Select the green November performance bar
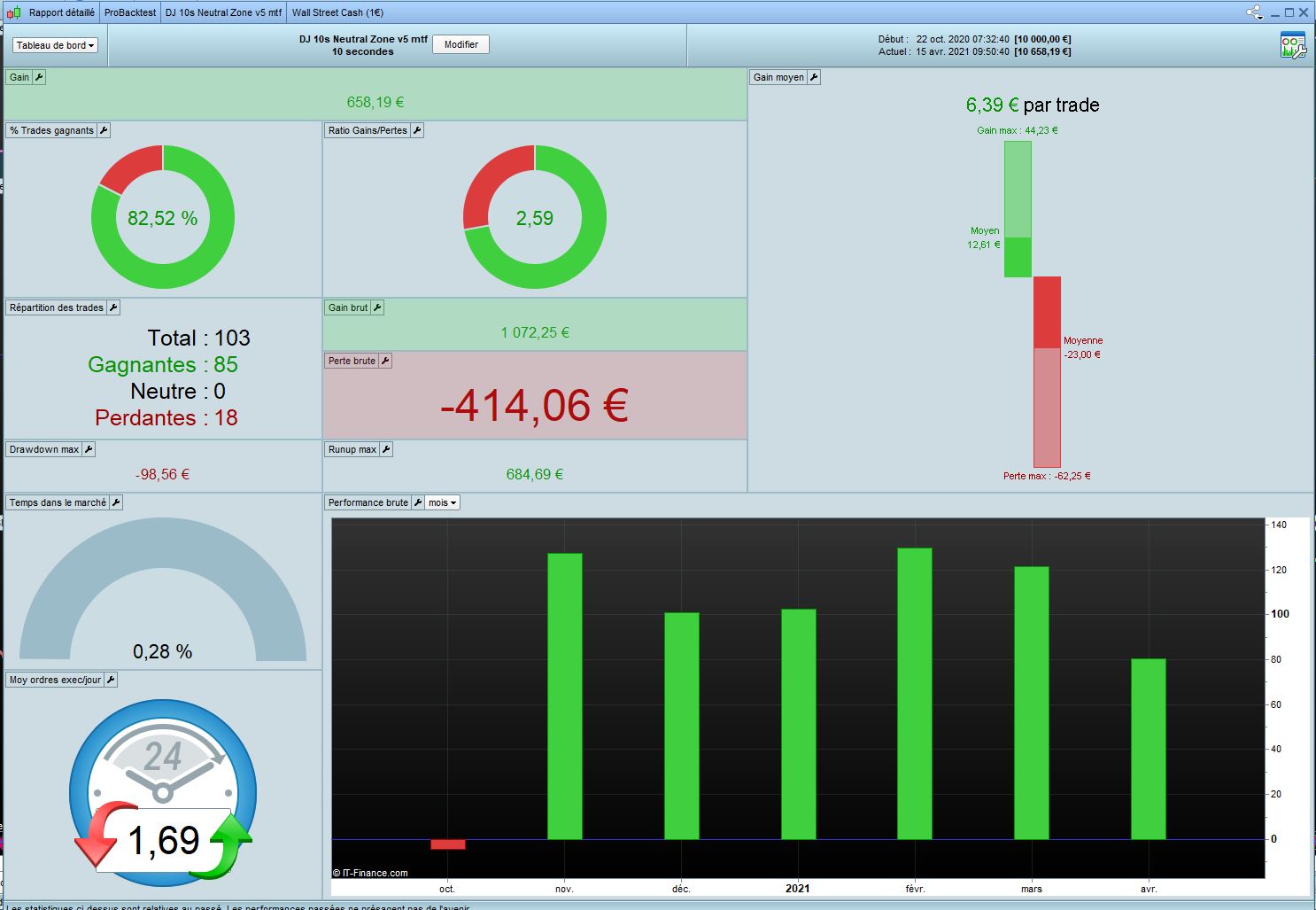The image size is (1316, 910). coord(565,696)
